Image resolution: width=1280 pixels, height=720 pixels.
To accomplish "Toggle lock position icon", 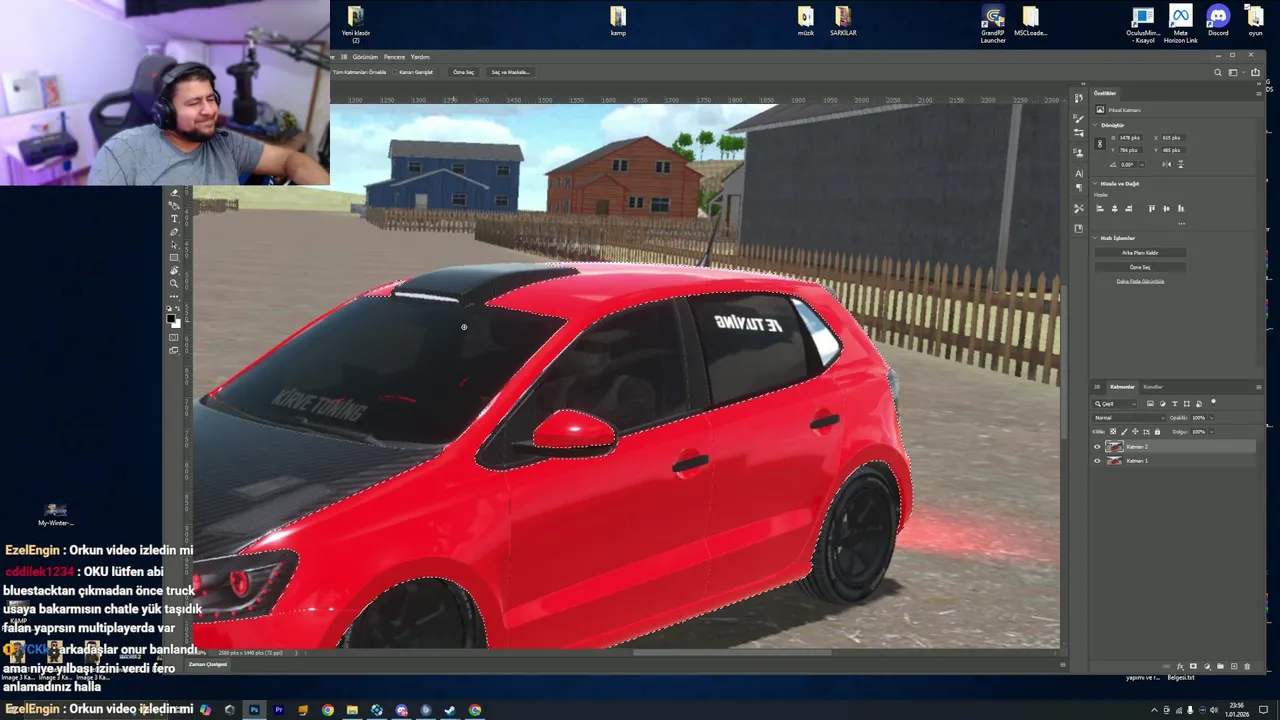I will click(1135, 431).
